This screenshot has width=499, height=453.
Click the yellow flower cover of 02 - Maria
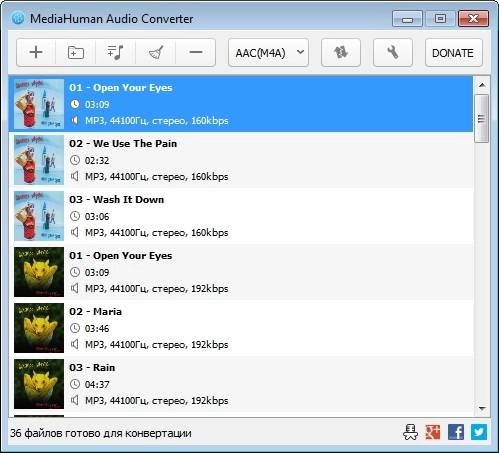click(x=39, y=328)
